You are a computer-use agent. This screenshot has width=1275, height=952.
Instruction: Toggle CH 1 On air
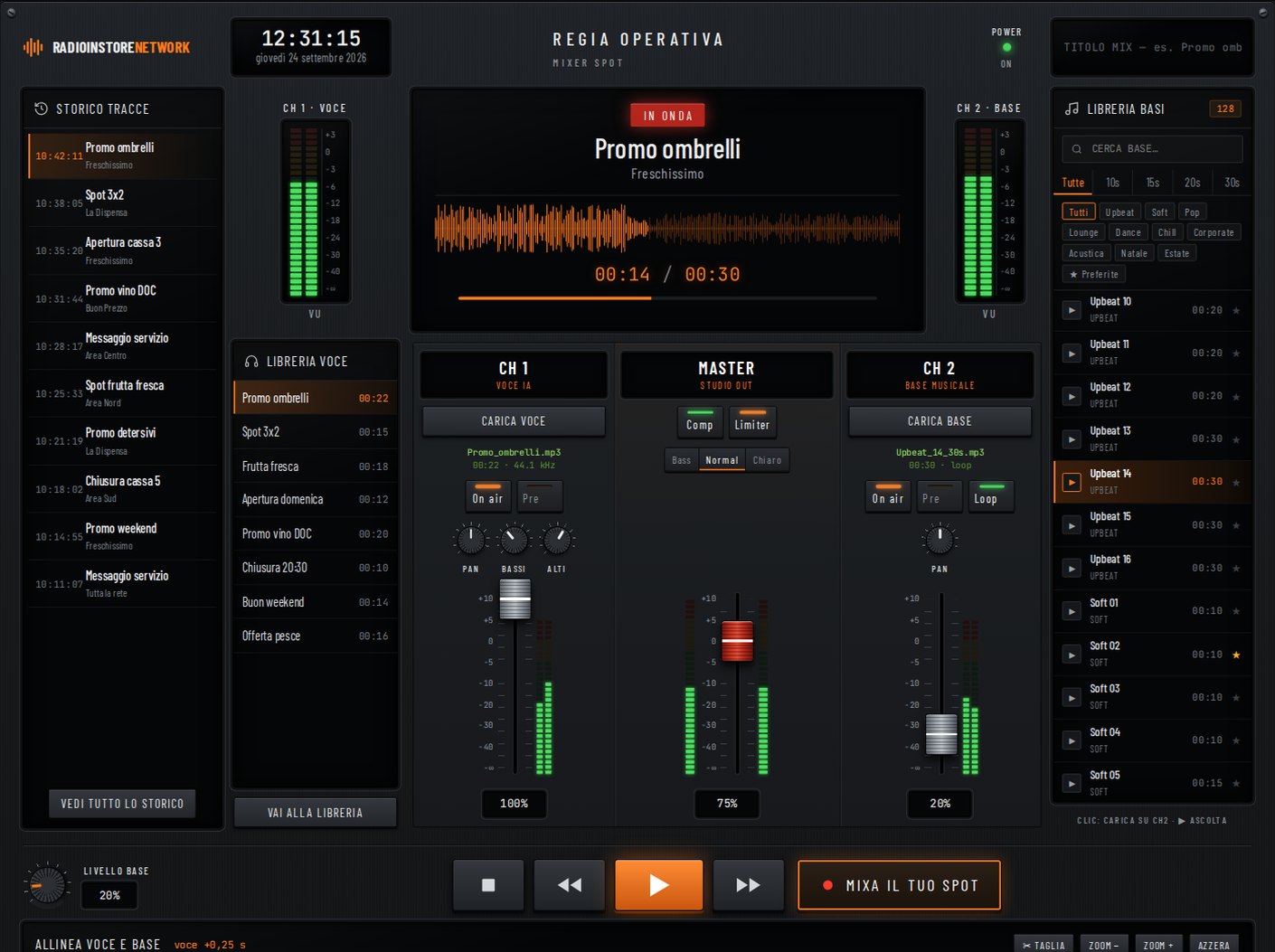coord(487,496)
